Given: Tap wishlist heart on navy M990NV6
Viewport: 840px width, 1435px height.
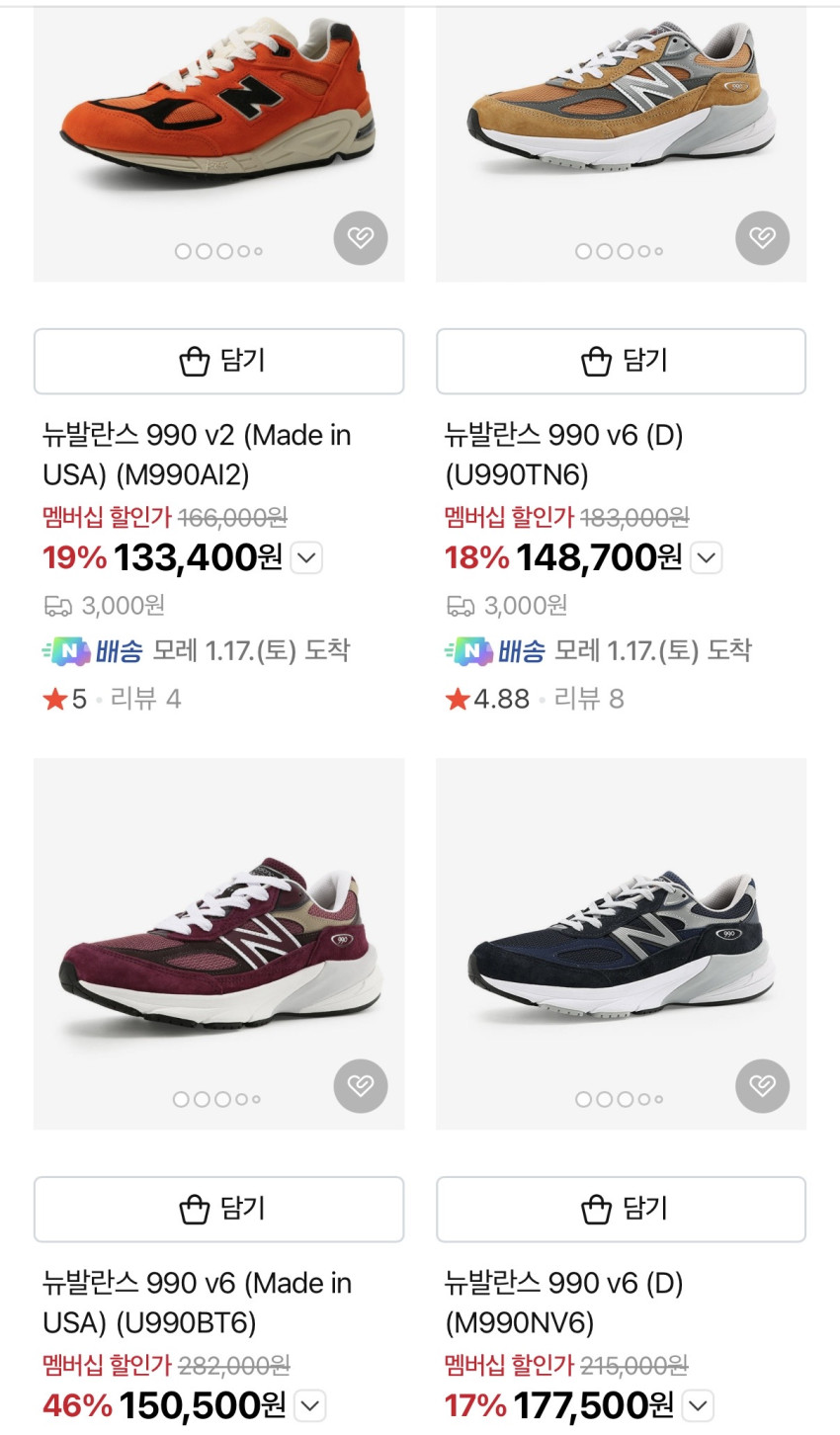Looking at the screenshot, I should (x=762, y=1086).
